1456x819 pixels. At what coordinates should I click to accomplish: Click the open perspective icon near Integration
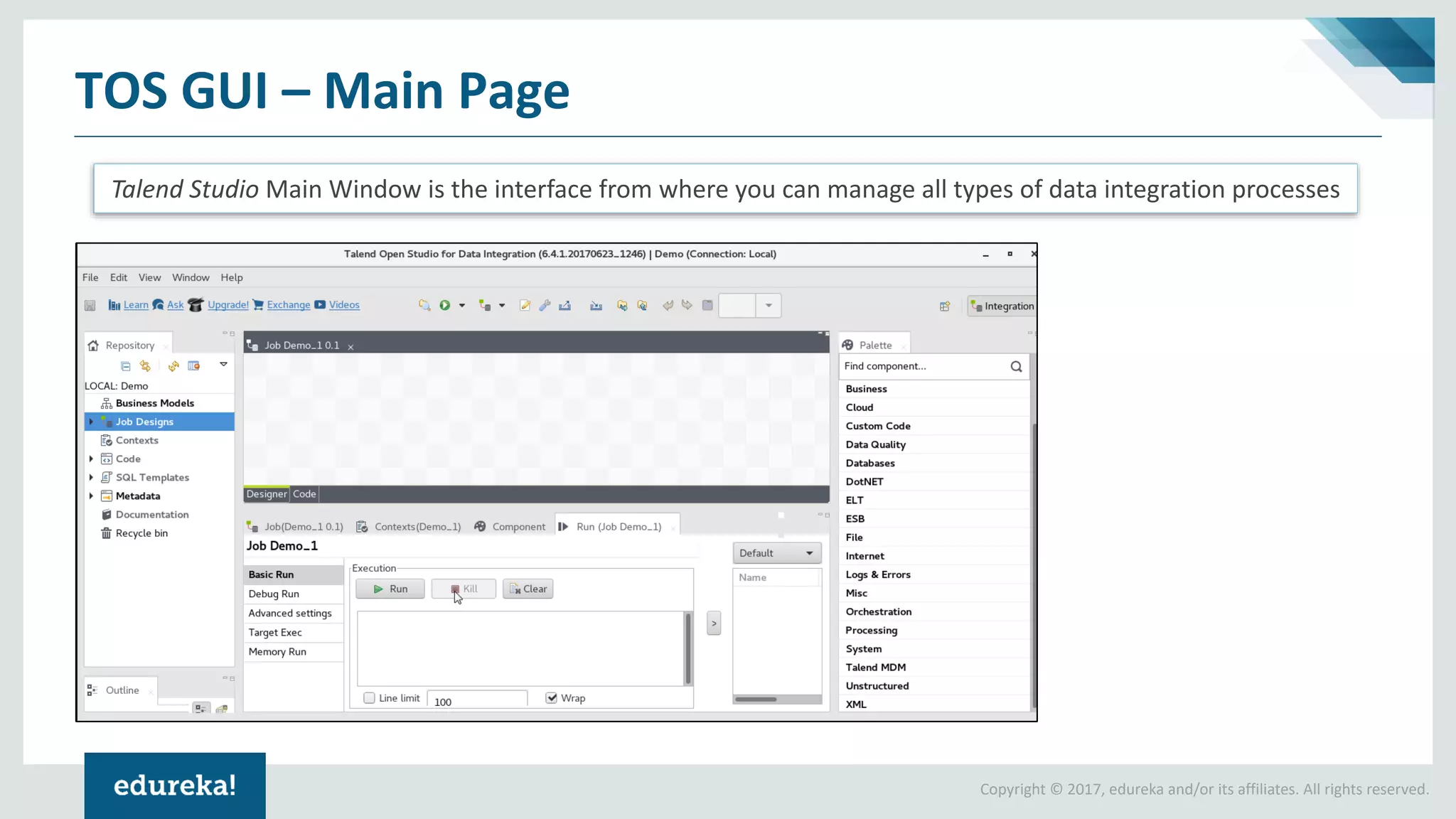[945, 306]
